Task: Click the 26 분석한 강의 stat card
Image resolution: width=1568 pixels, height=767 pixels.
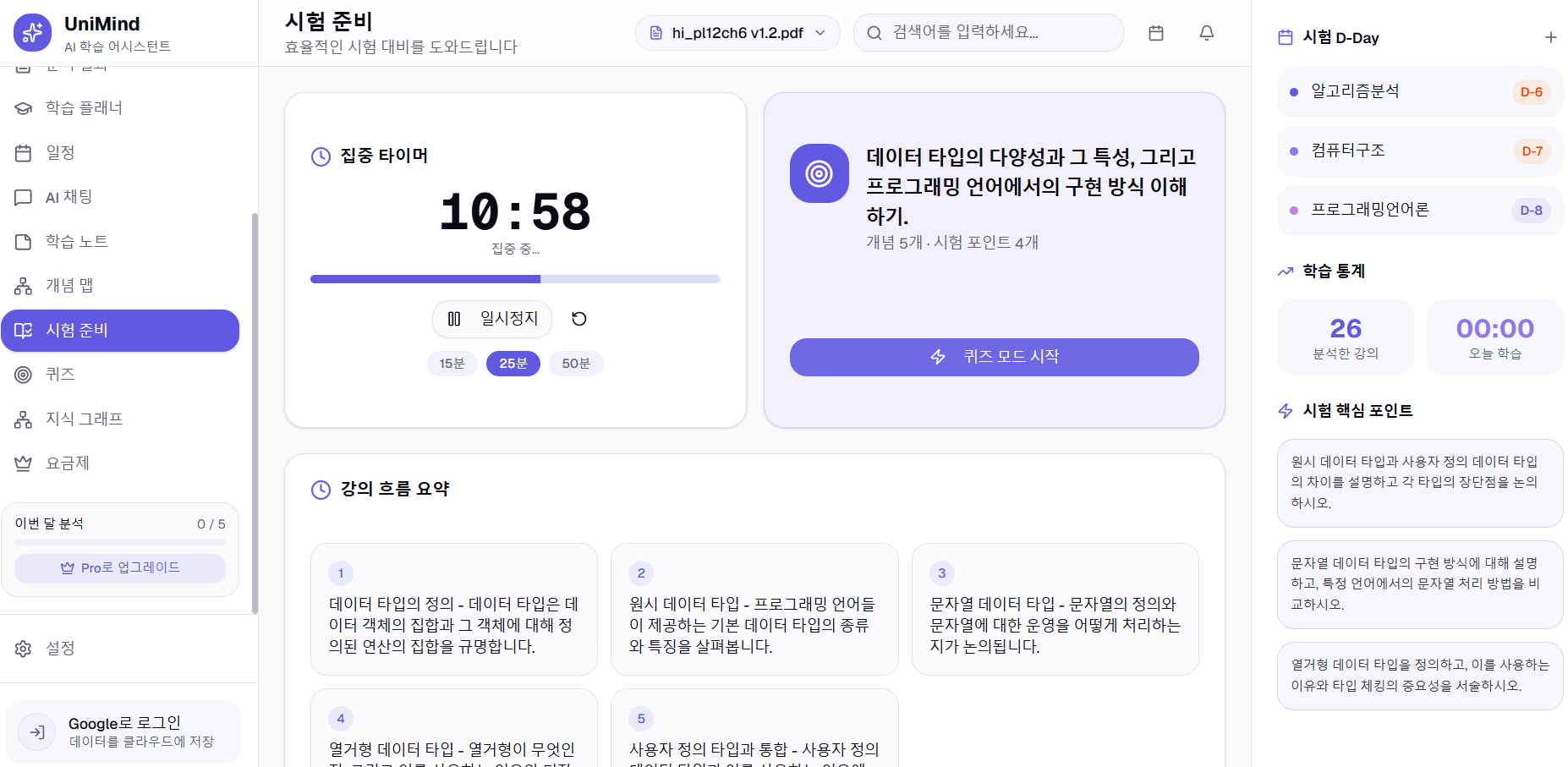Action: click(x=1346, y=337)
